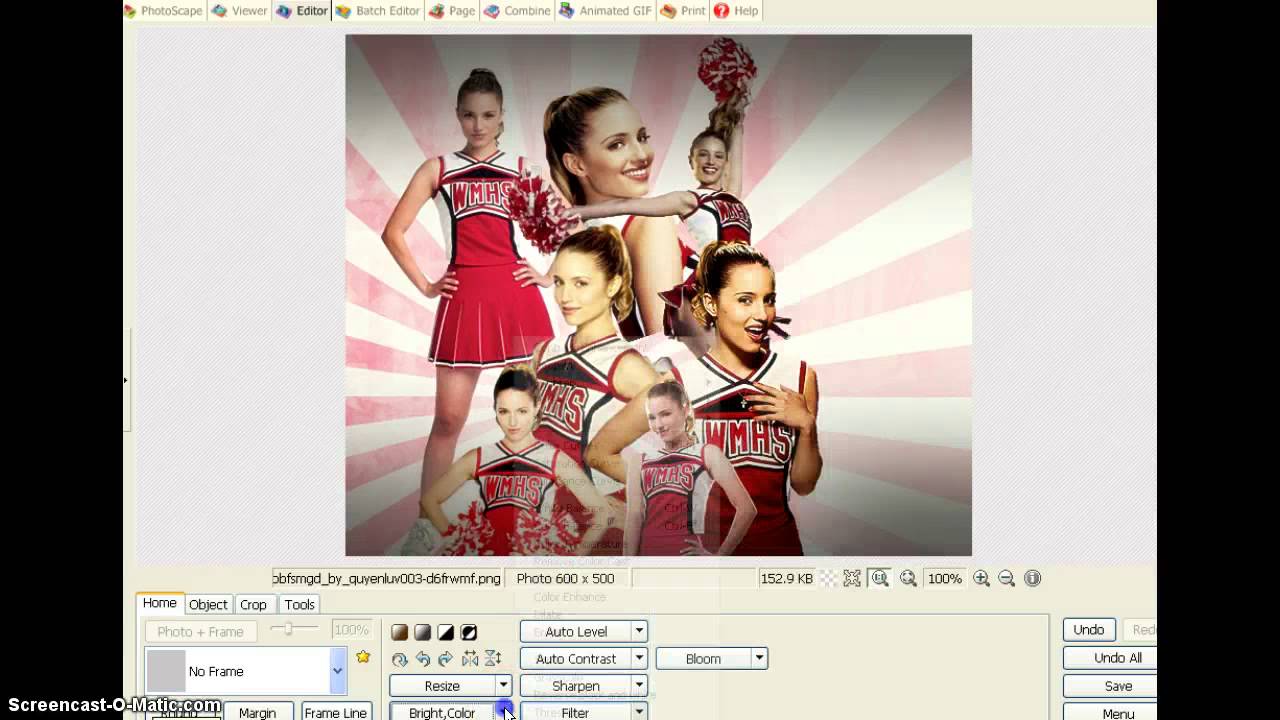Viewport: 1280px width, 720px height.
Task: Apply the Negative invert icon
Action: tap(469, 632)
